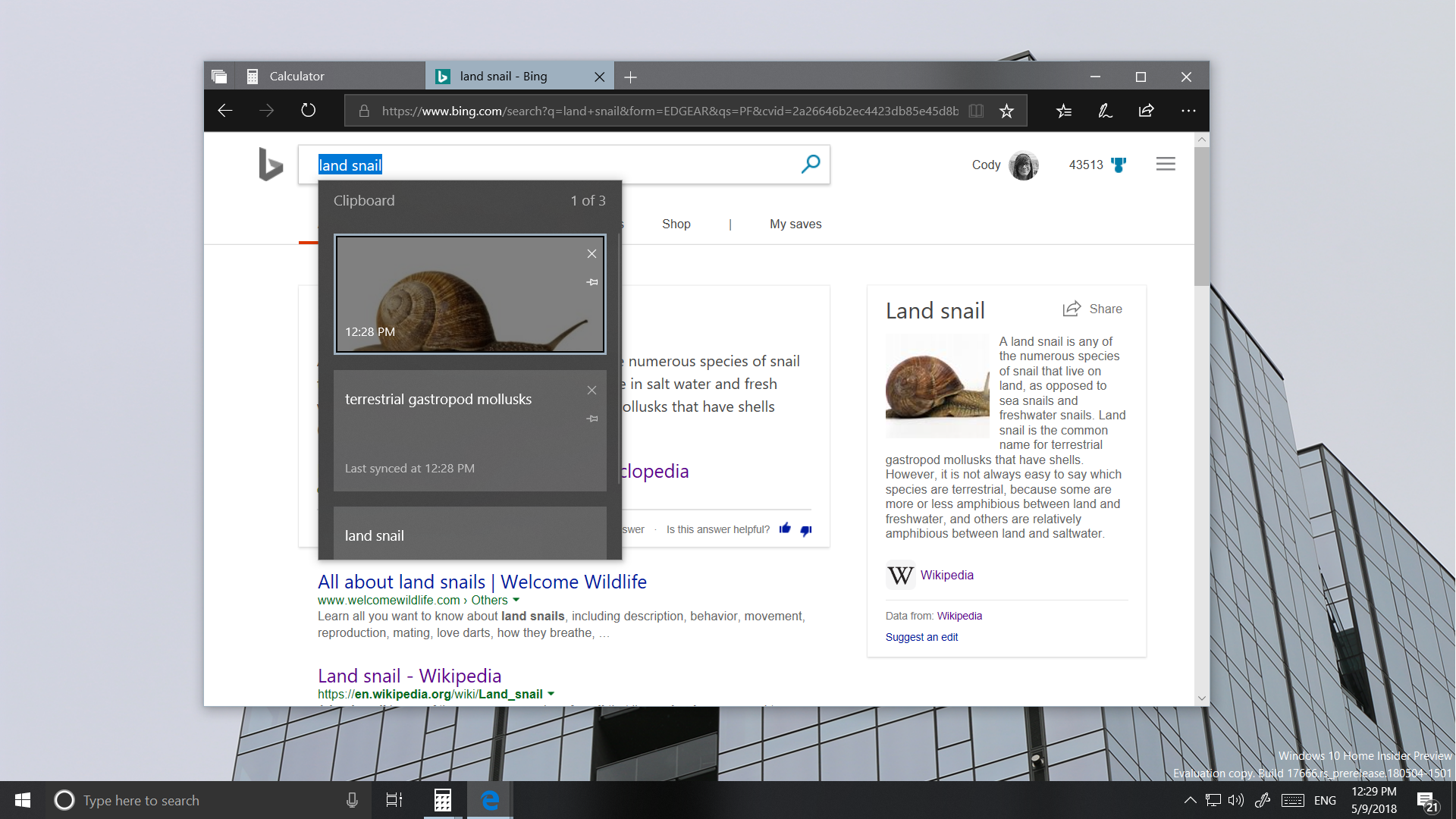1456x819 pixels.
Task: Open the Favorites hub icon
Action: pyautogui.click(x=1063, y=111)
